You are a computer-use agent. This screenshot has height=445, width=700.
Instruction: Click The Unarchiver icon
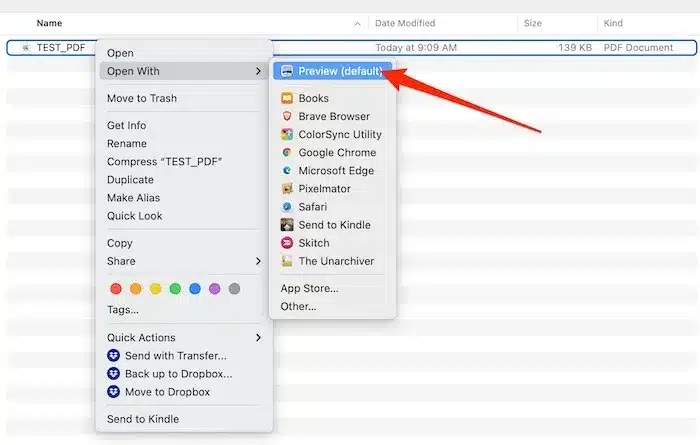click(x=287, y=261)
